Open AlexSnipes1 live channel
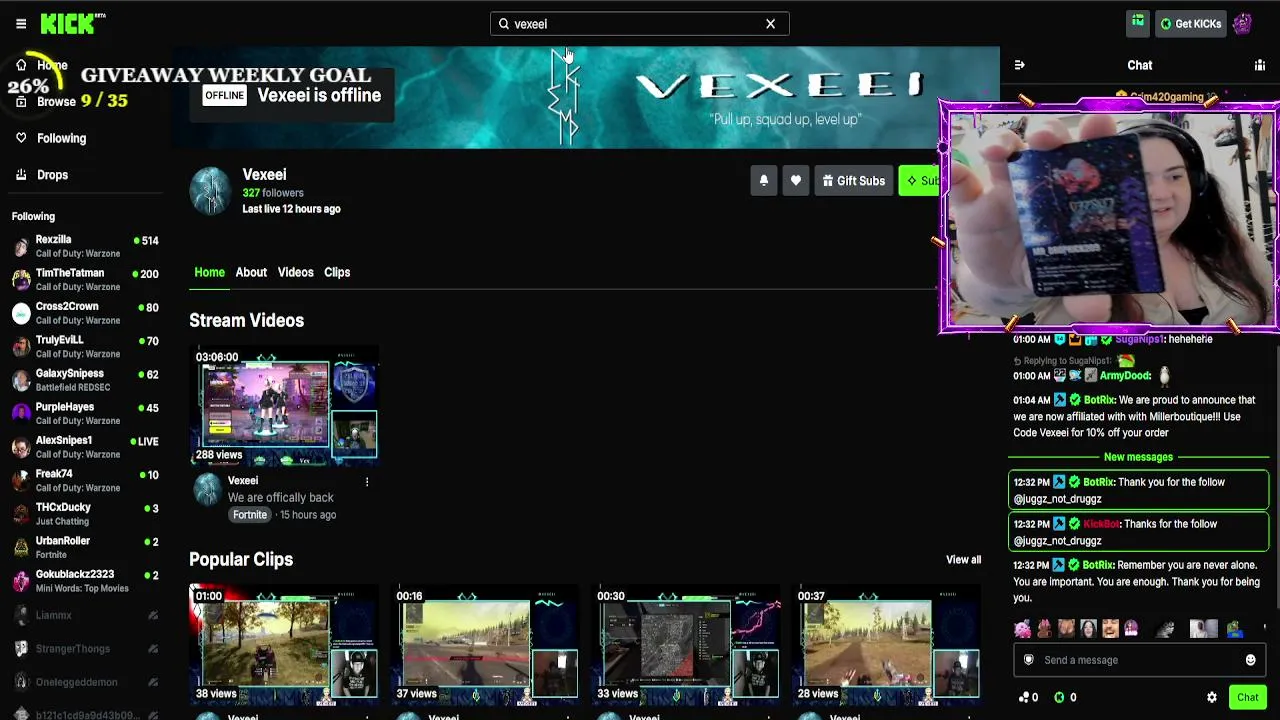The height and width of the screenshot is (720, 1280). coord(85,447)
